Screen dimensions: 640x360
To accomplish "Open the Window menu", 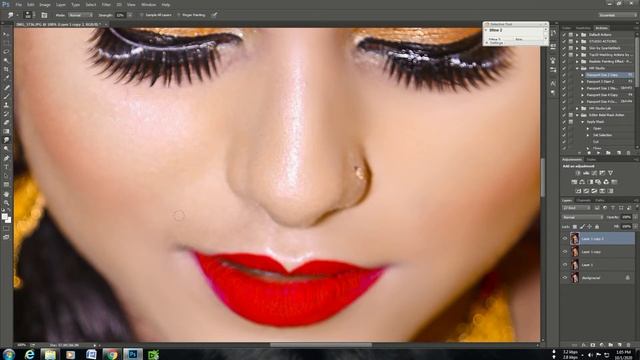I will 149,4.
